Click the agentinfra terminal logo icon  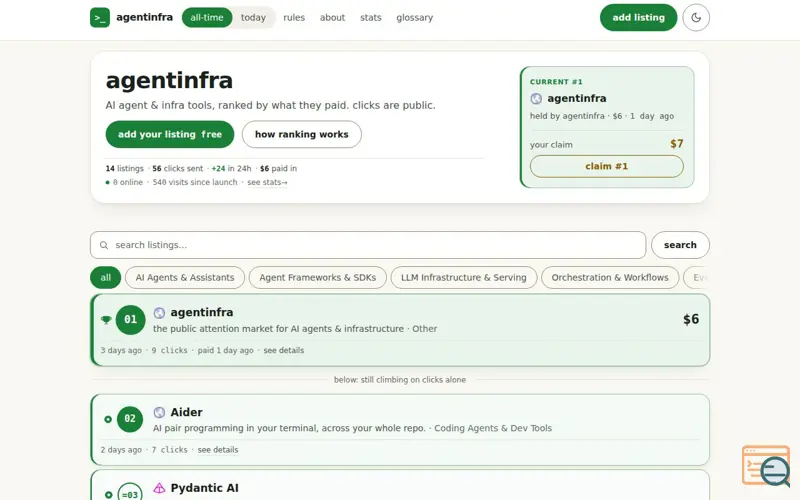click(x=100, y=17)
